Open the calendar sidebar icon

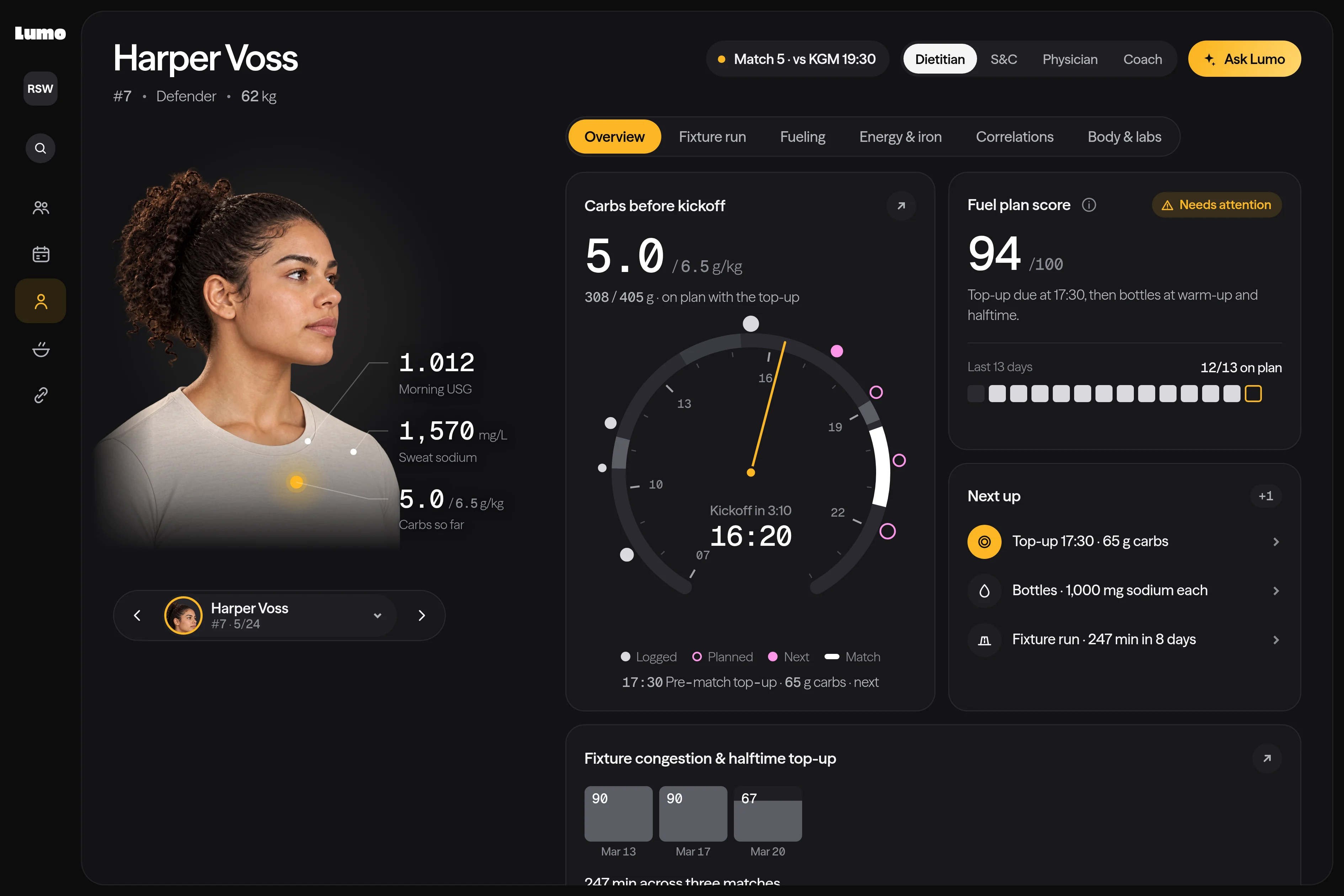point(41,254)
